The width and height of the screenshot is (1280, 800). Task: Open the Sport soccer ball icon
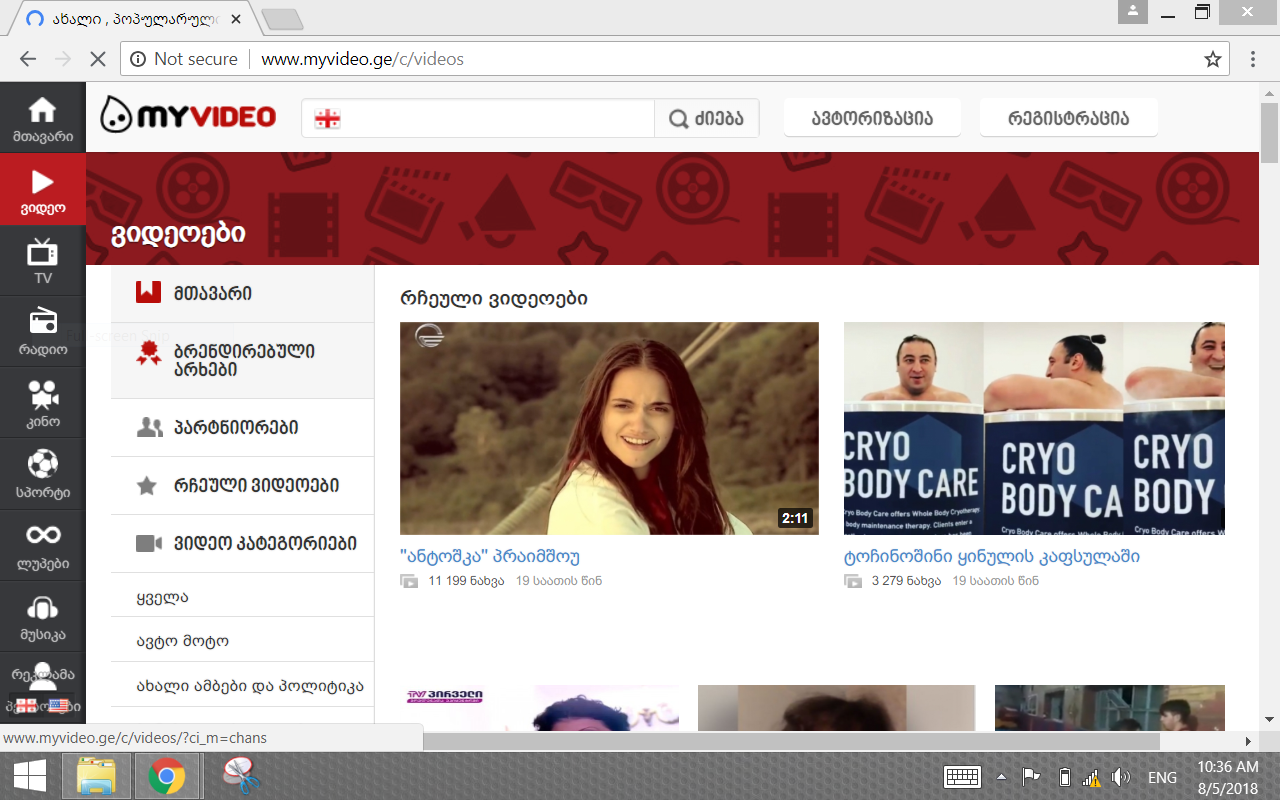click(42, 464)
